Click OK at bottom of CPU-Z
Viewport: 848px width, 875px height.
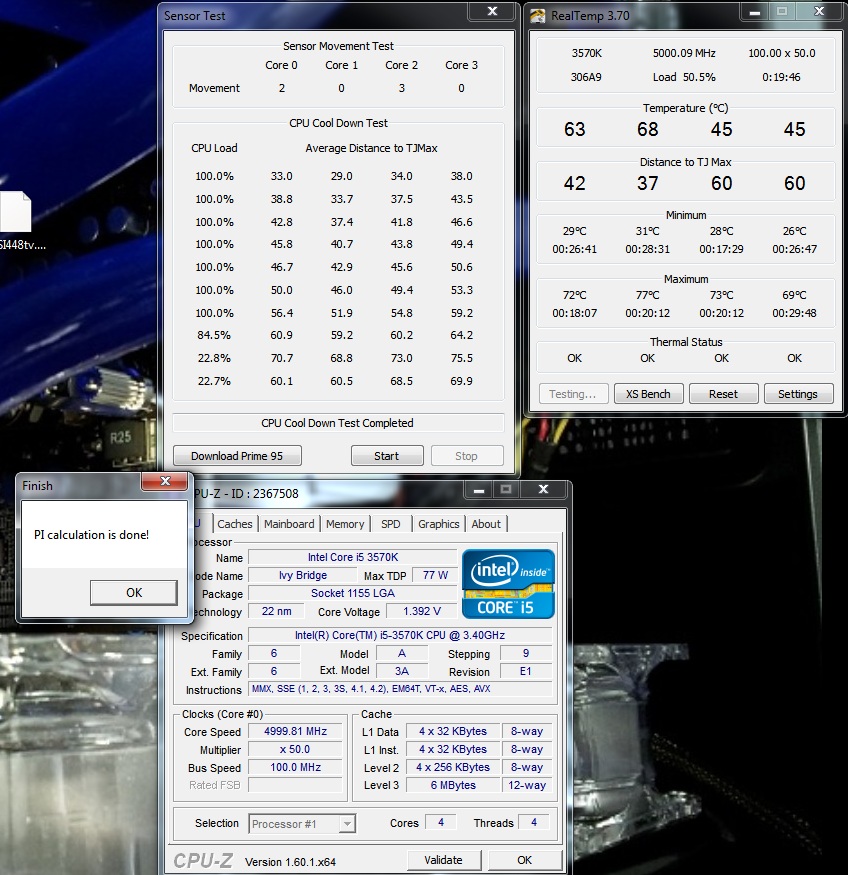pyautogui.click(x=524, y=860)
